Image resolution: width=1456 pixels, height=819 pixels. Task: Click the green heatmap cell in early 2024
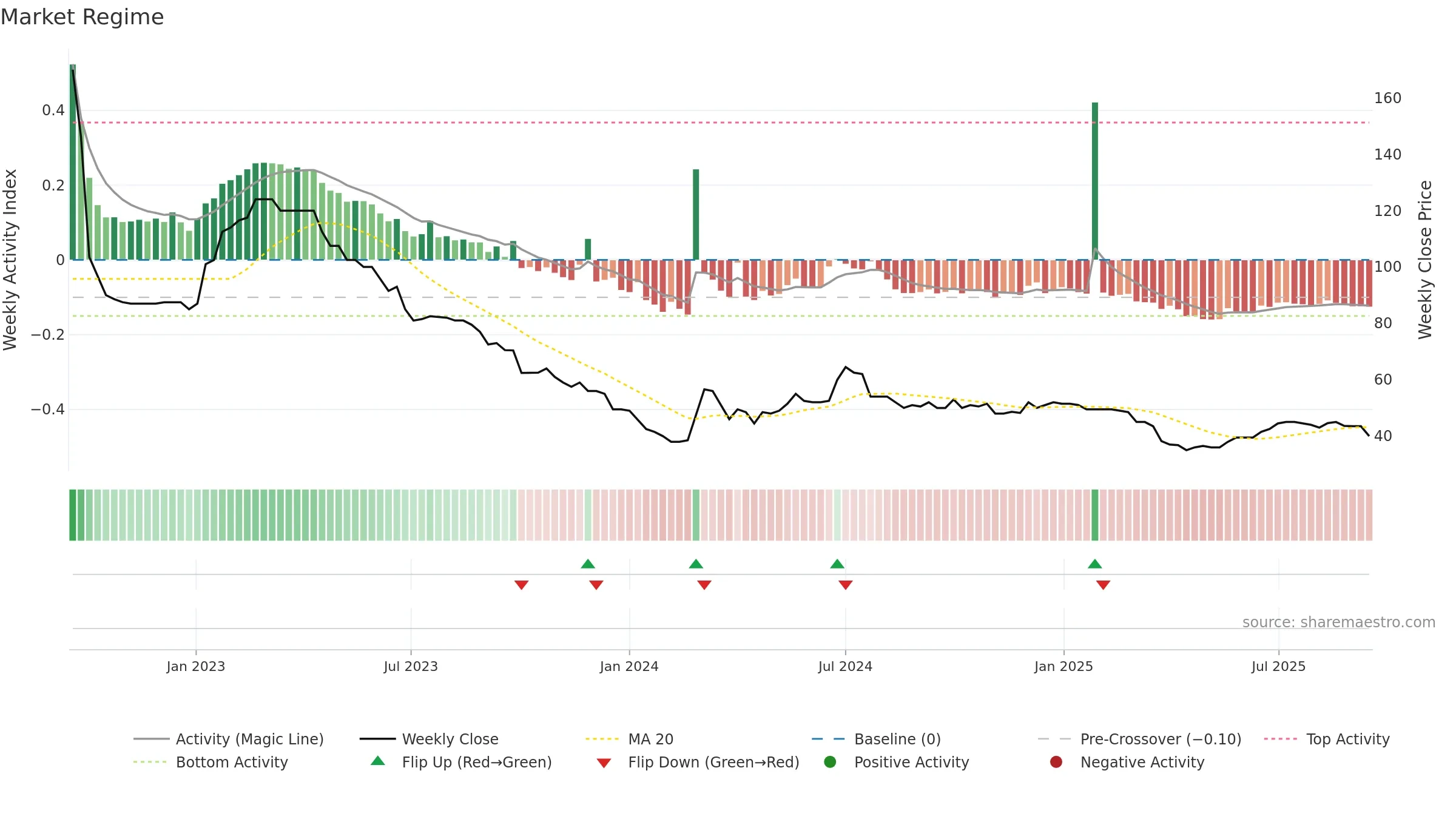click(x=696, y=515)
